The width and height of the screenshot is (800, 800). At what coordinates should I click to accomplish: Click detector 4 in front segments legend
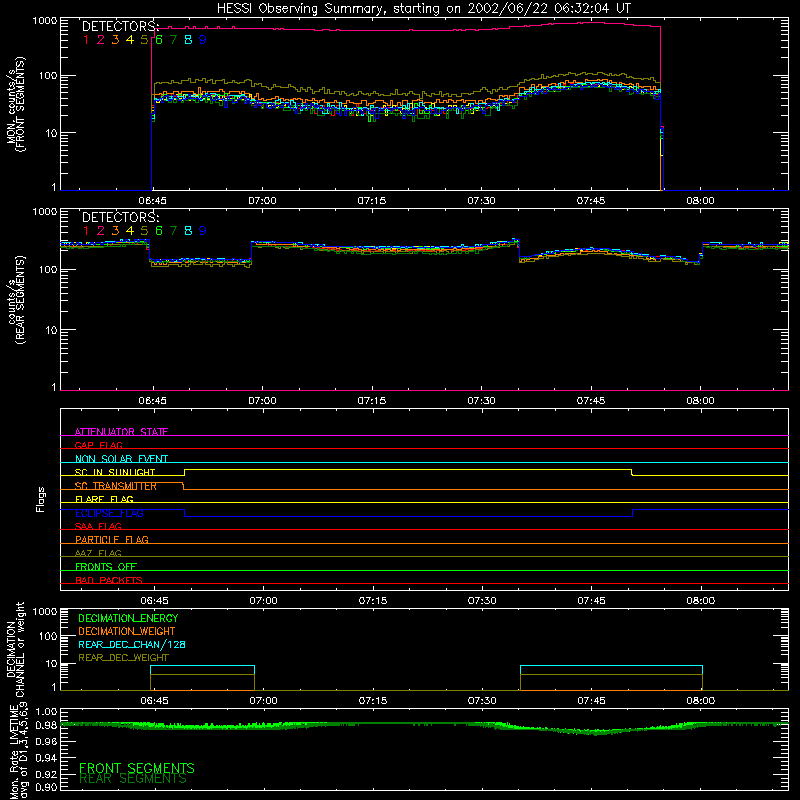coord(130,40)
